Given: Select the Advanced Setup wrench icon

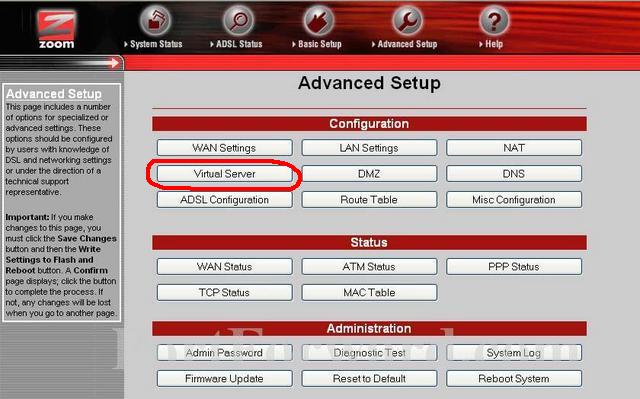Looking at the screenshot, I should tap(407, 20).
